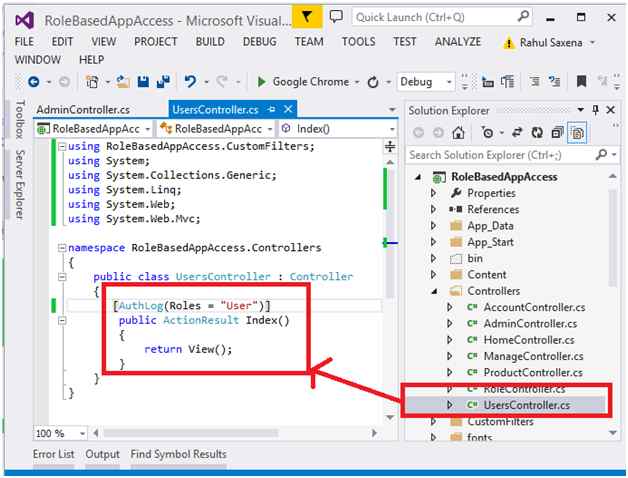Collapse the using directives region
Viewport: 628px width, 478px height.
(62, 147)
